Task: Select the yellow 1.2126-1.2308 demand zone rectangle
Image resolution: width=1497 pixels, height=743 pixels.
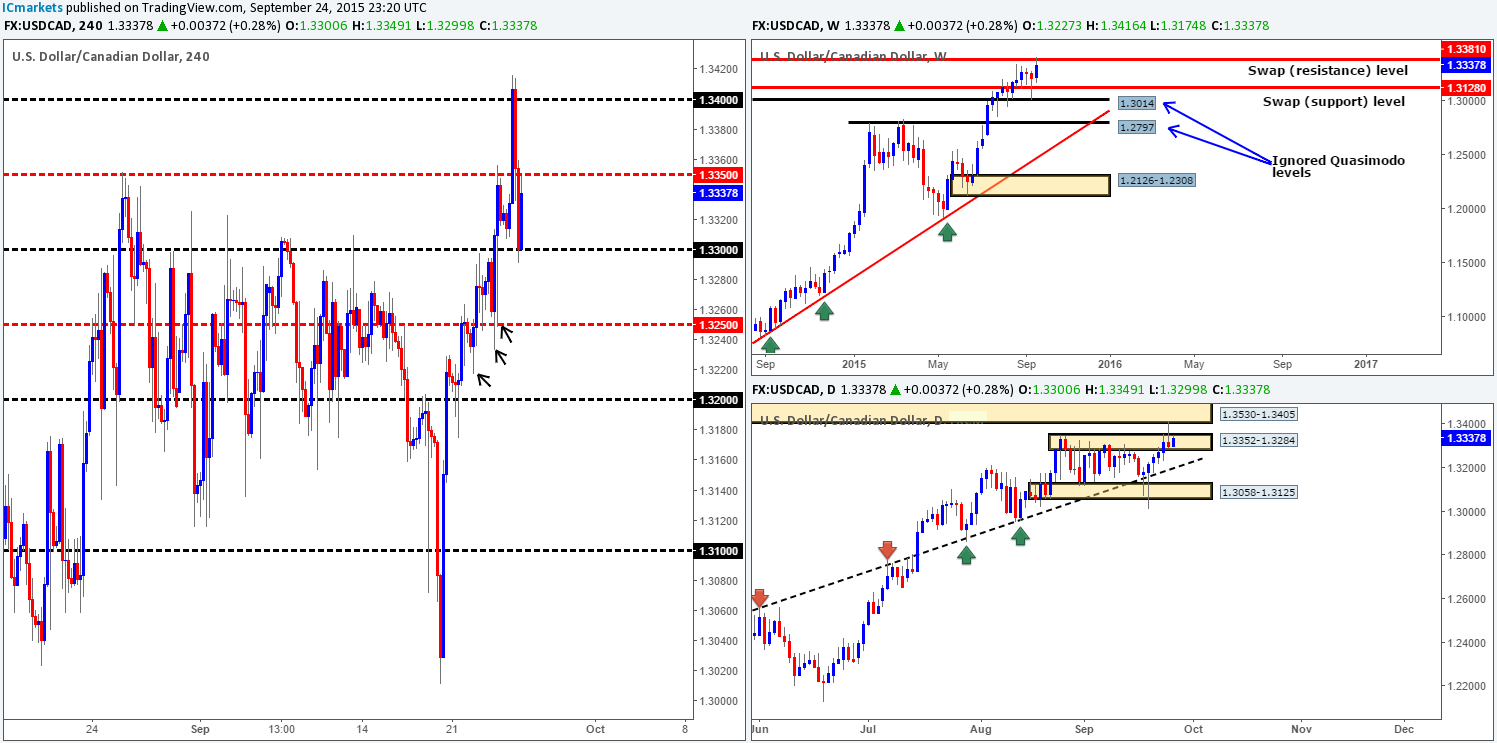Action: pyautogui.click(x=1030, y=185)
